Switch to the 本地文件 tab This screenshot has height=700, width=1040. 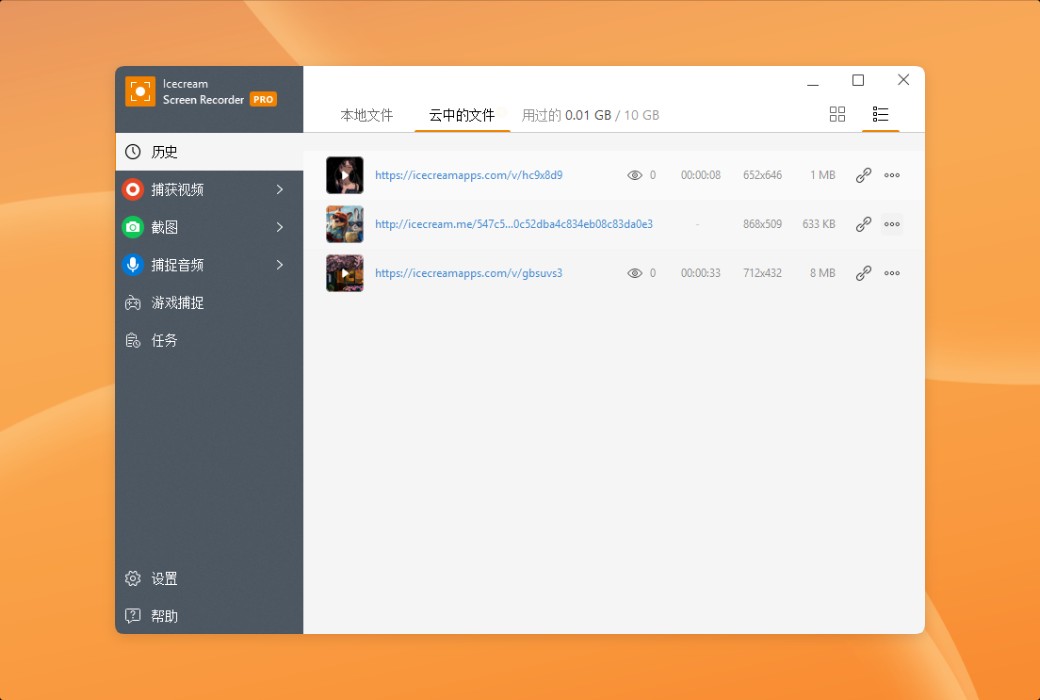pyautogui.click(x=367, y=115)
